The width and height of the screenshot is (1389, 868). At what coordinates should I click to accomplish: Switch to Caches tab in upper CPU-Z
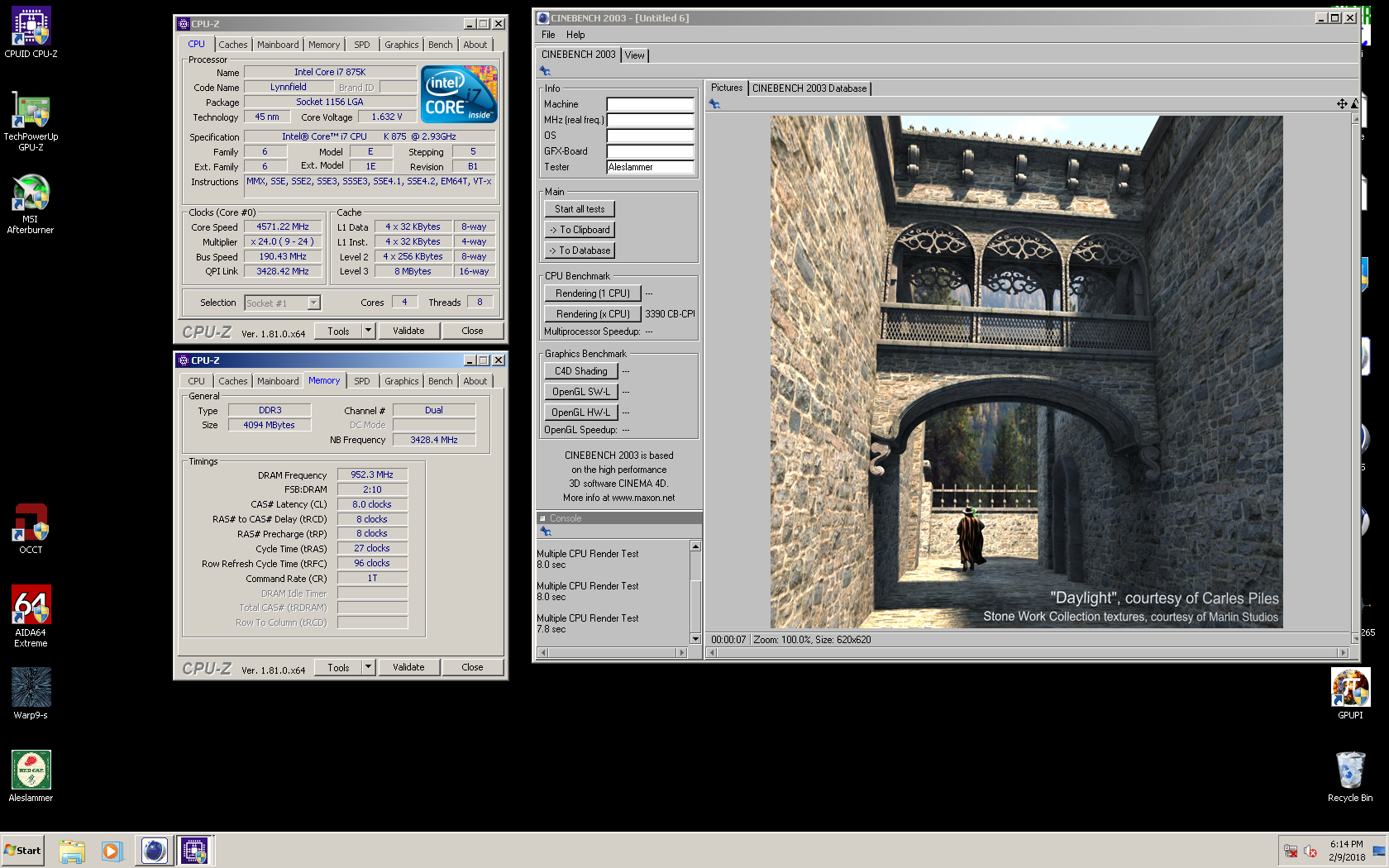point(233,45)
